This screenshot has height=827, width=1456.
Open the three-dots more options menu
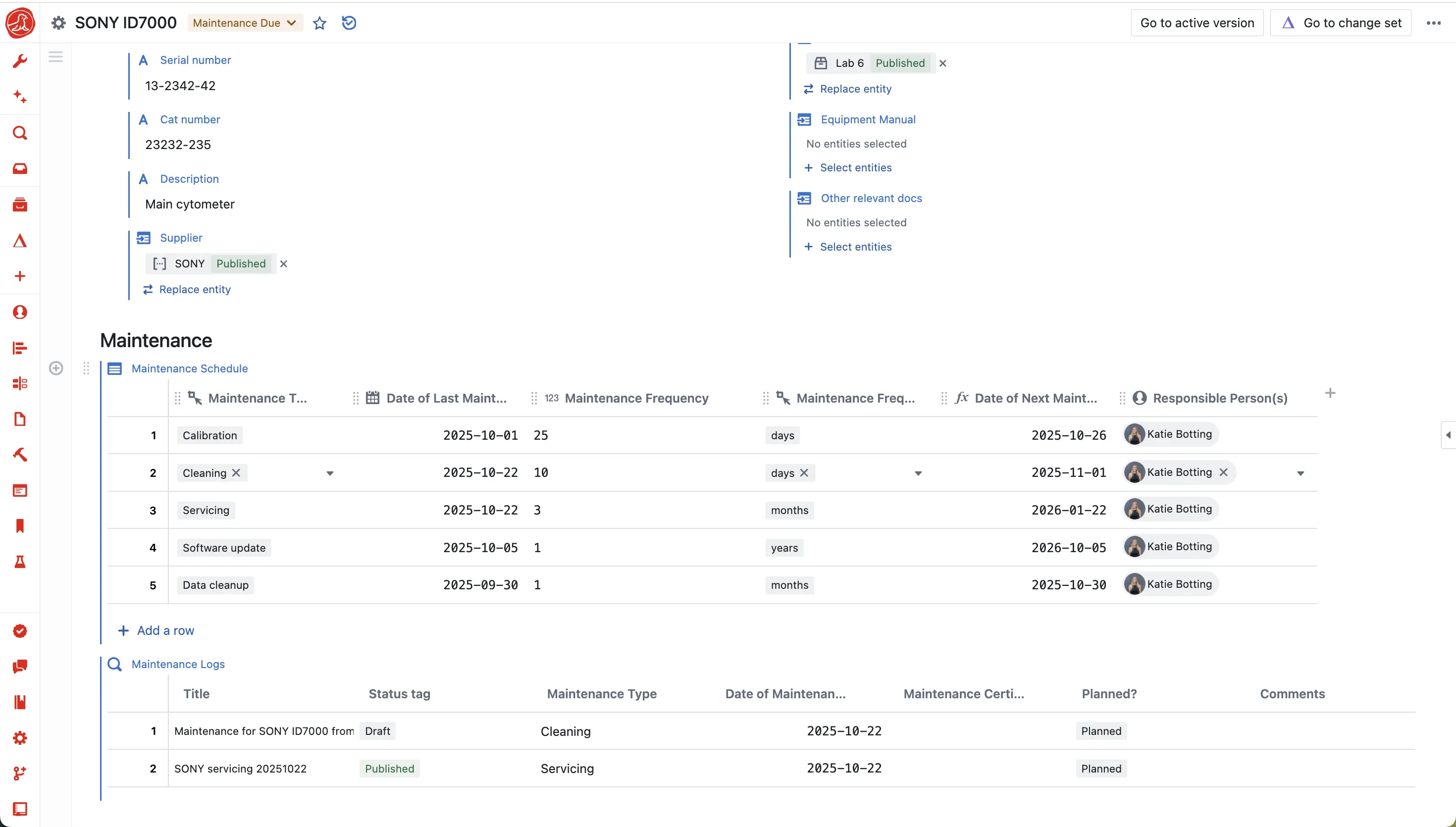click(x=1433, y=23)
